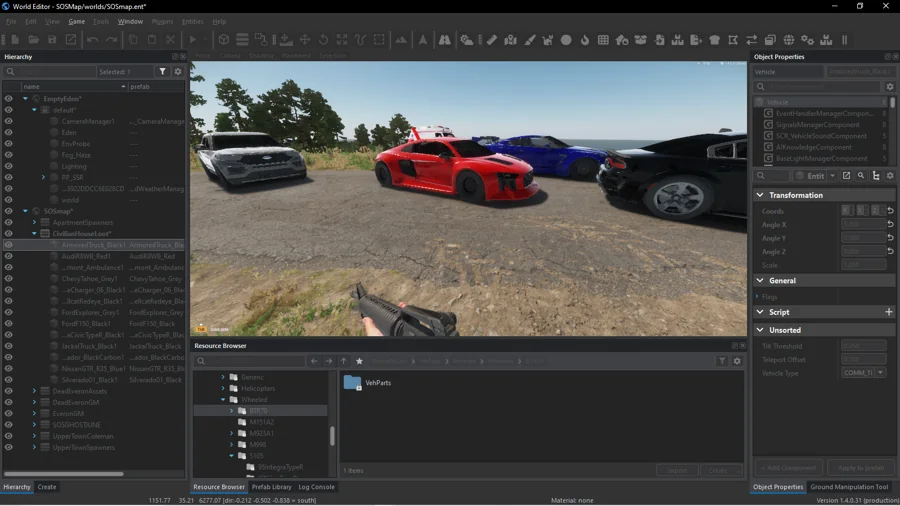The image size is (900, 506).
Task: Choose the dashed rectangle selection tool icon
Action: pos(379,40)
